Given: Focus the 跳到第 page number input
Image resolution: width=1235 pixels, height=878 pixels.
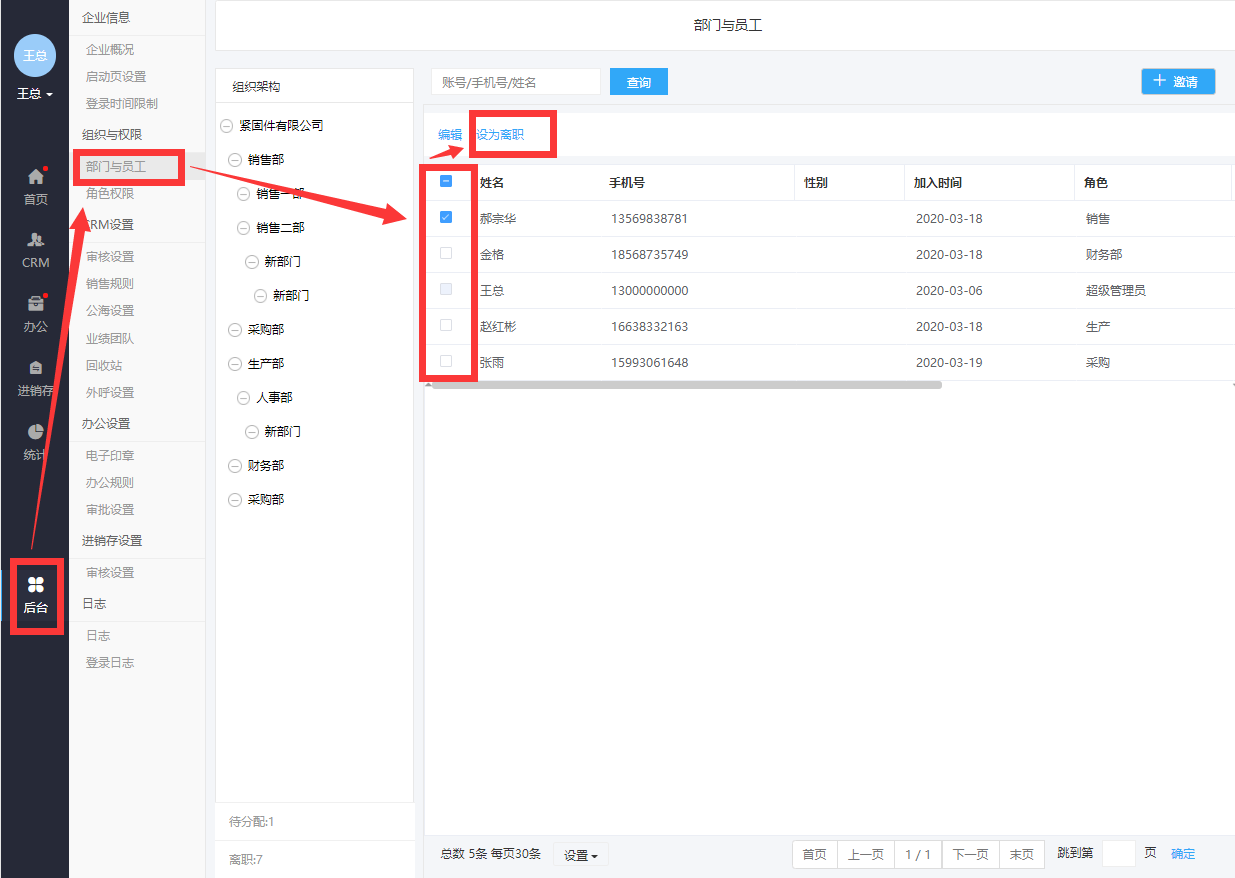Looking at the screenshot, I should 1119,853.
